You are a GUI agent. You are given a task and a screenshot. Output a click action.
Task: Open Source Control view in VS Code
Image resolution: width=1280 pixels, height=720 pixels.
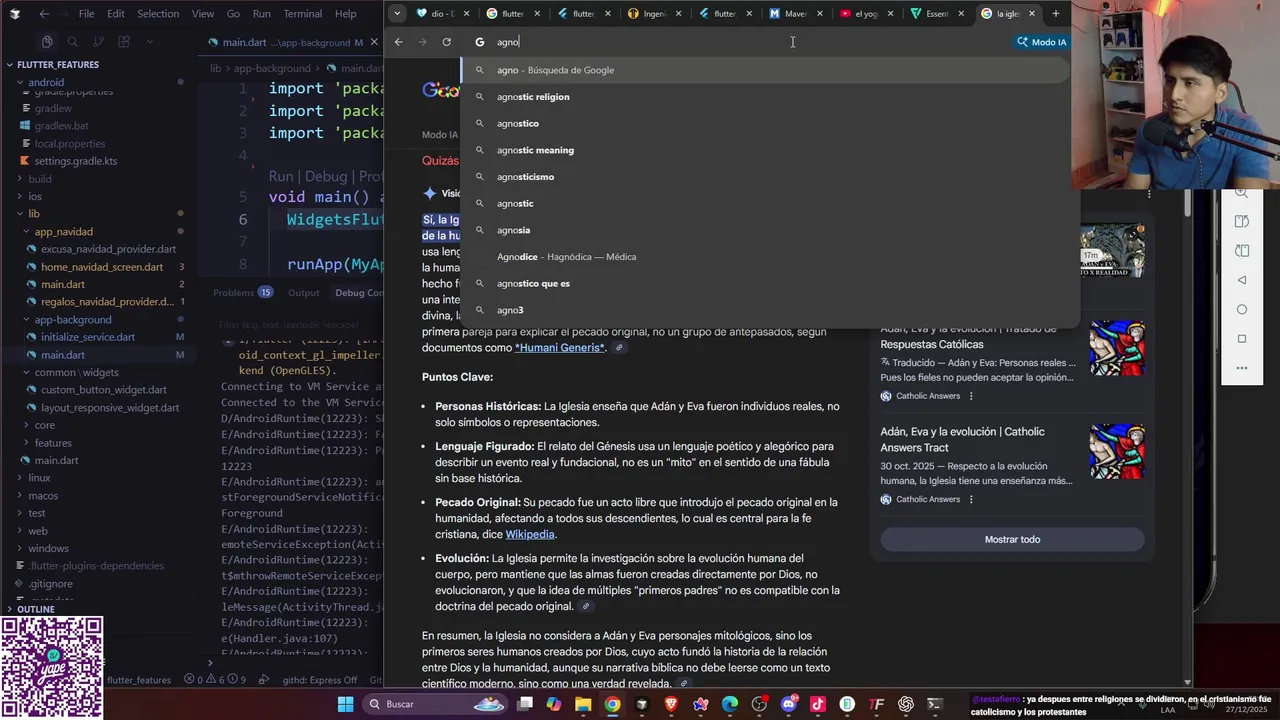(x=98, y=42)
